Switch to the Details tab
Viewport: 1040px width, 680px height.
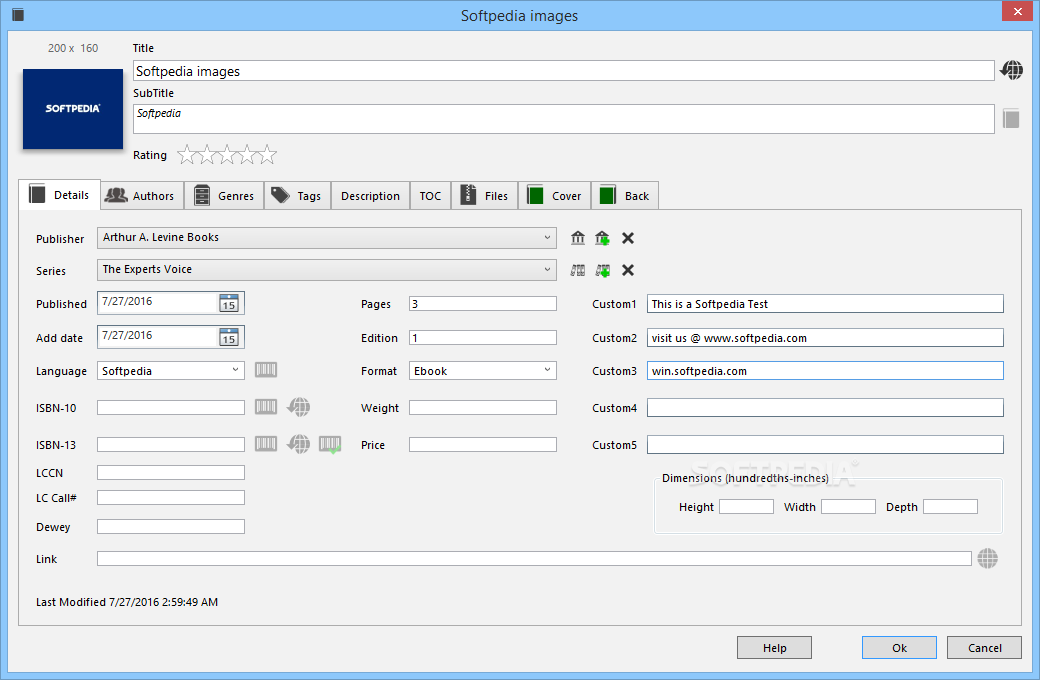coord(60,194)
